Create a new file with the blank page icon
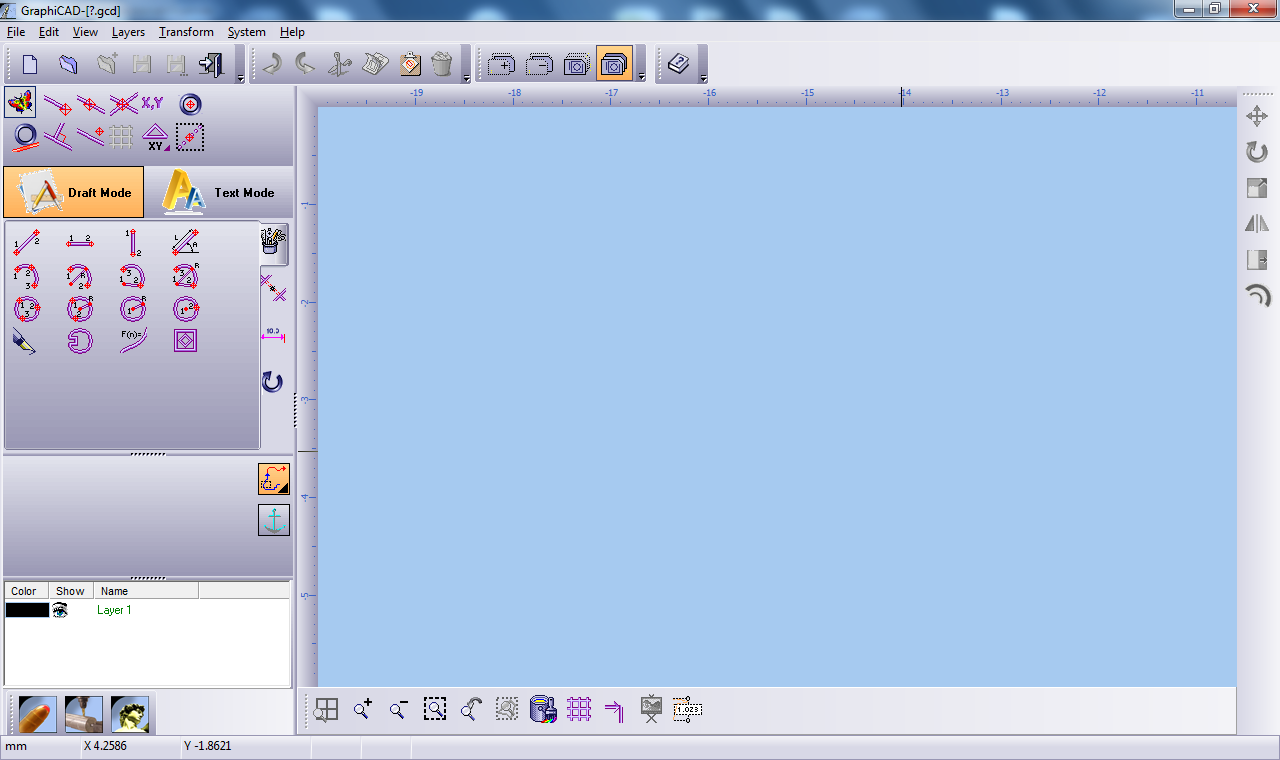Image resolution: width=1280 pixels, height=760 pixels. pyautogui.click(x=30, y=65)
